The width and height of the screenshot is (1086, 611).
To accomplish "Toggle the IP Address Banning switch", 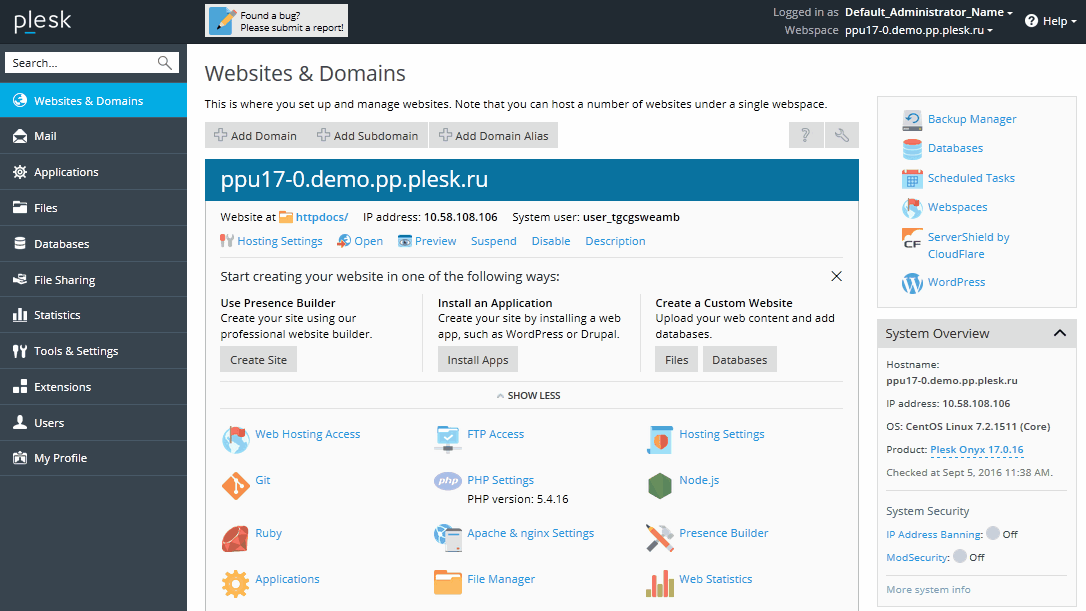I will pyautogui.click(x=993, y=534).
